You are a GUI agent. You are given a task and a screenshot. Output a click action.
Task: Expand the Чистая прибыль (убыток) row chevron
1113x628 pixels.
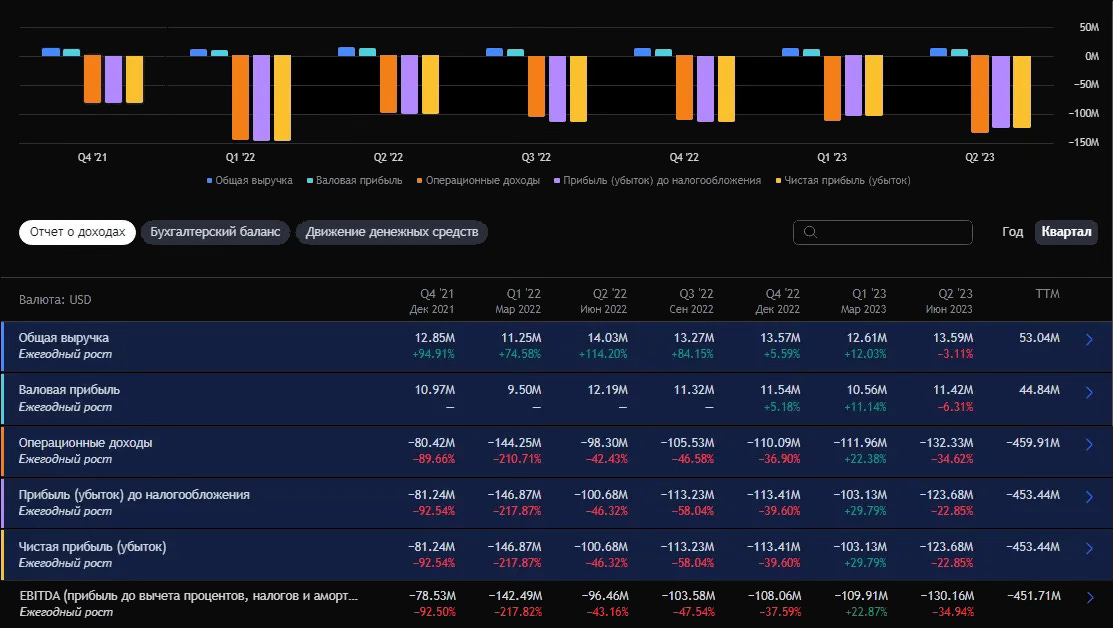click(x=1089, y=549)
